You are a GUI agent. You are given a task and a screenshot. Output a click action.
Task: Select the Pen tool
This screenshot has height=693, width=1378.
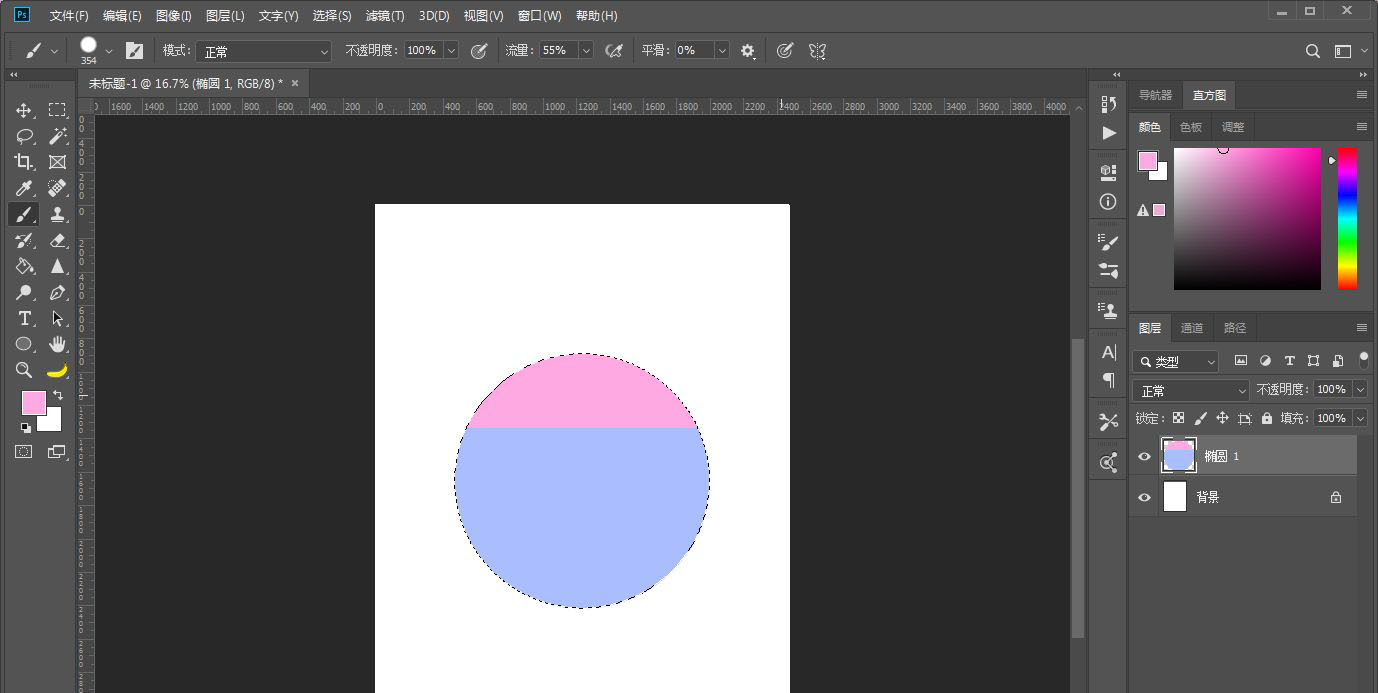[x=57, y=292]
